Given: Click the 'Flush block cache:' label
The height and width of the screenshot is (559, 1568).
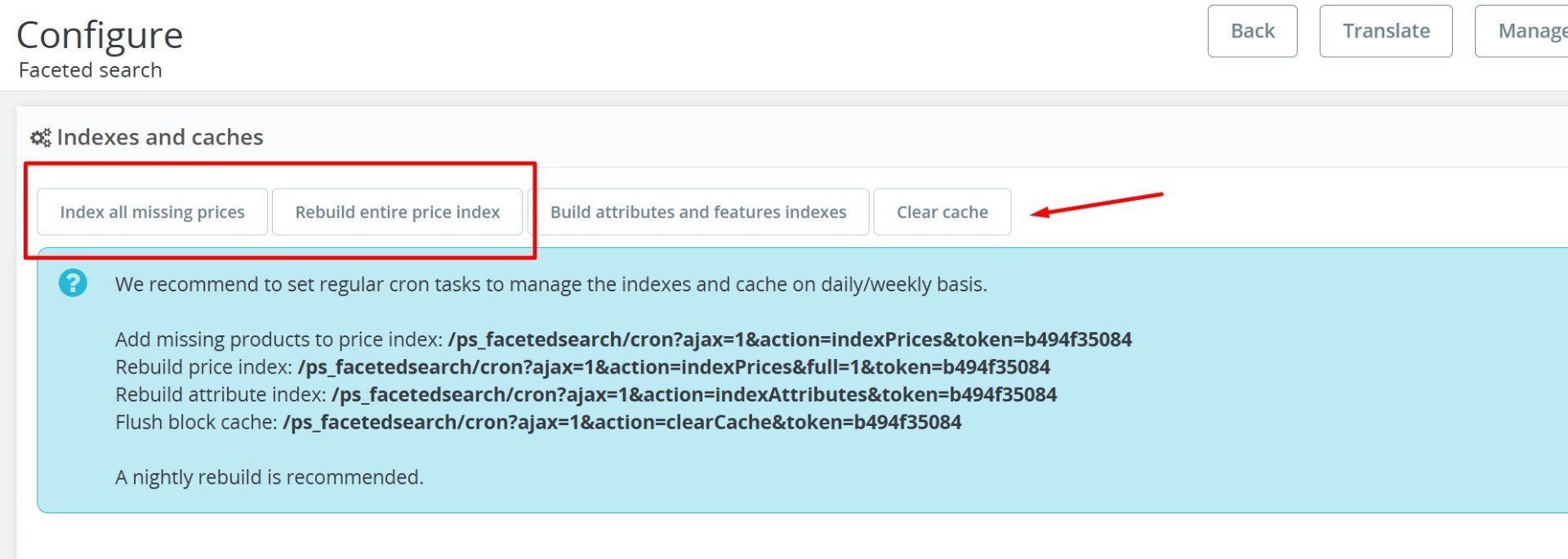Looking at the screenshot, I should (196, 423).
